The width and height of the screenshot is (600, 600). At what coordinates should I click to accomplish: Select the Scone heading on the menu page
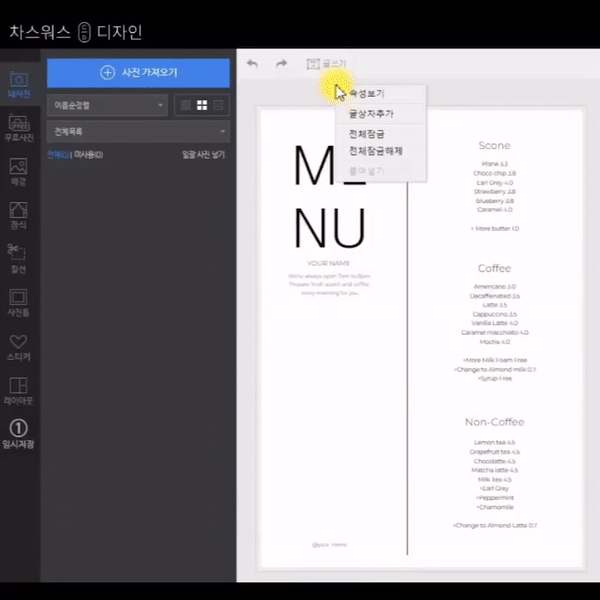point(494,145)
